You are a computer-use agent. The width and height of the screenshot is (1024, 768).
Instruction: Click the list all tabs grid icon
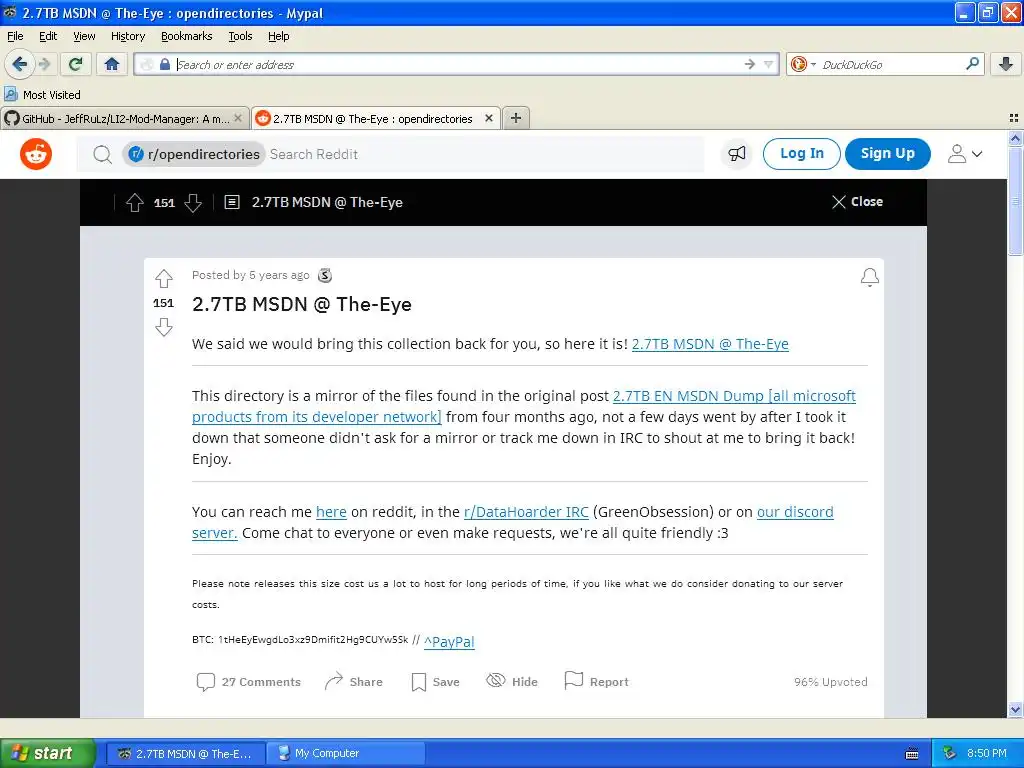(x=1014, y=118)
